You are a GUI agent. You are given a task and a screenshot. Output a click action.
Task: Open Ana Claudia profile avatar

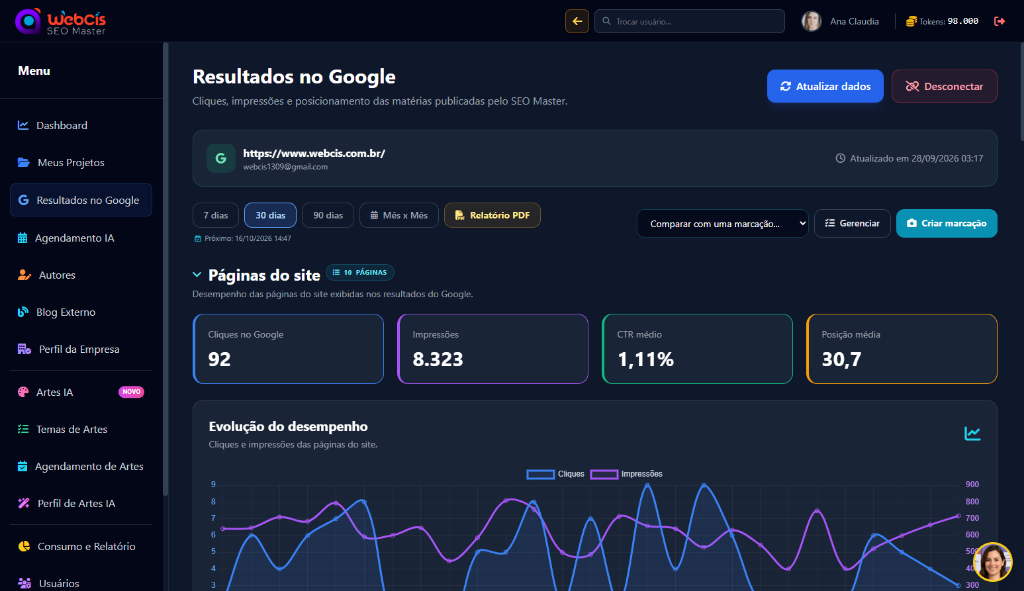(x=811, y=21)
